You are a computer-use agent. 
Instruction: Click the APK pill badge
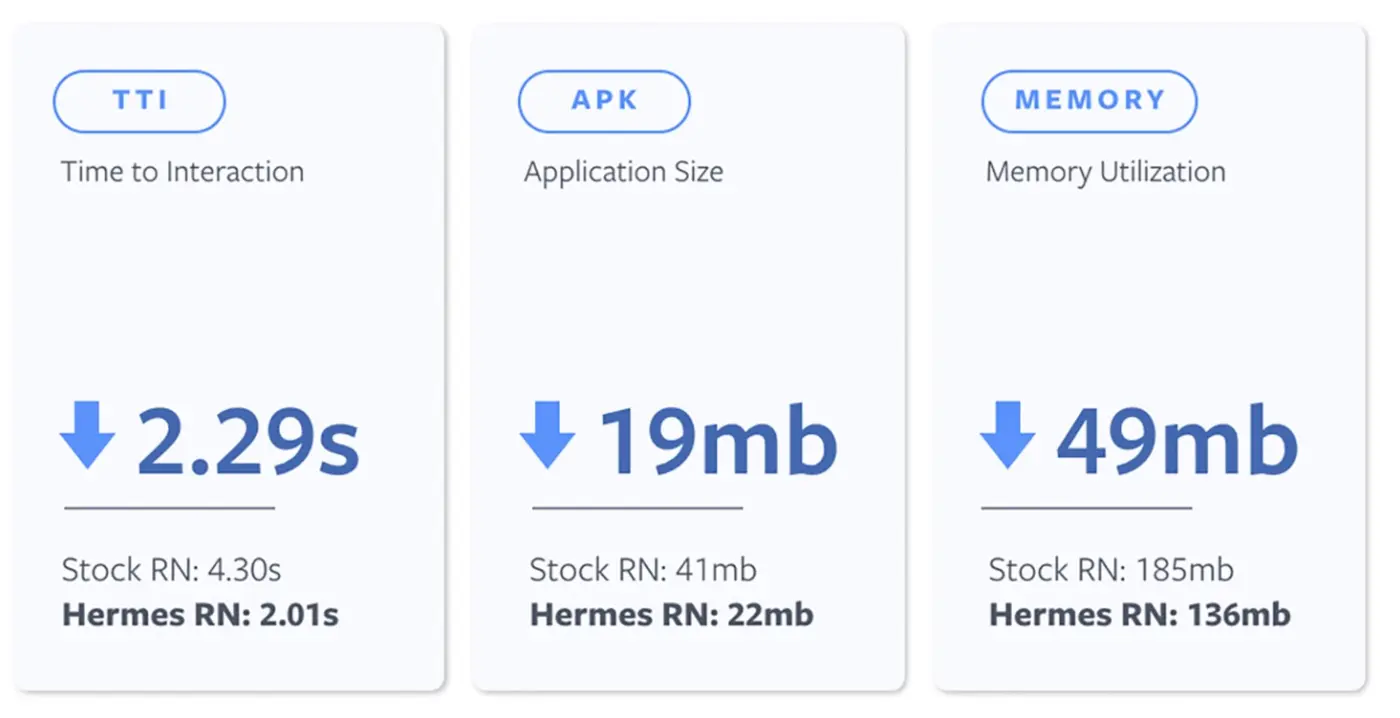tap(604, 101)
